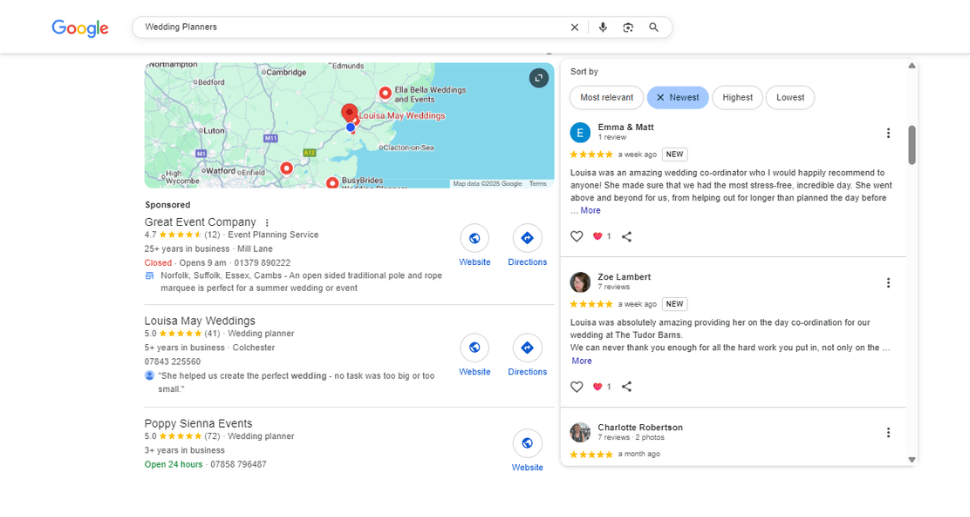Click Charlotte Robertson reviewer name
970x517 pixels.
(640, 427)
